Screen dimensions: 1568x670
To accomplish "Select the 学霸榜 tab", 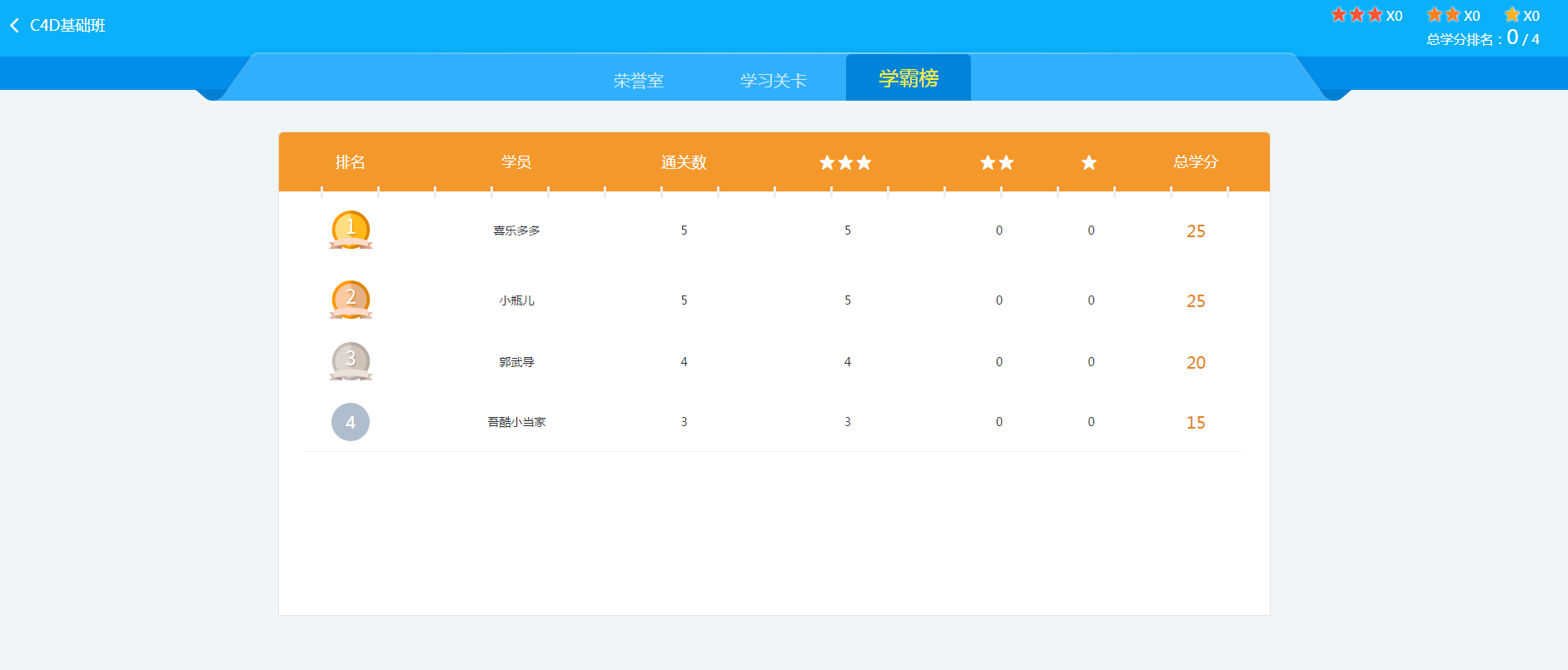I will coord(908,78).
